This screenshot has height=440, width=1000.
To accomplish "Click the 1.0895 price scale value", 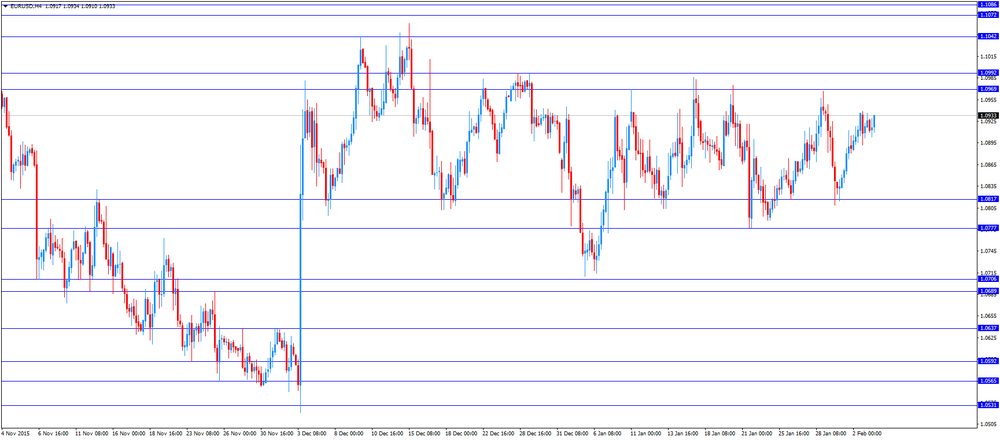I will pos(987,143).
